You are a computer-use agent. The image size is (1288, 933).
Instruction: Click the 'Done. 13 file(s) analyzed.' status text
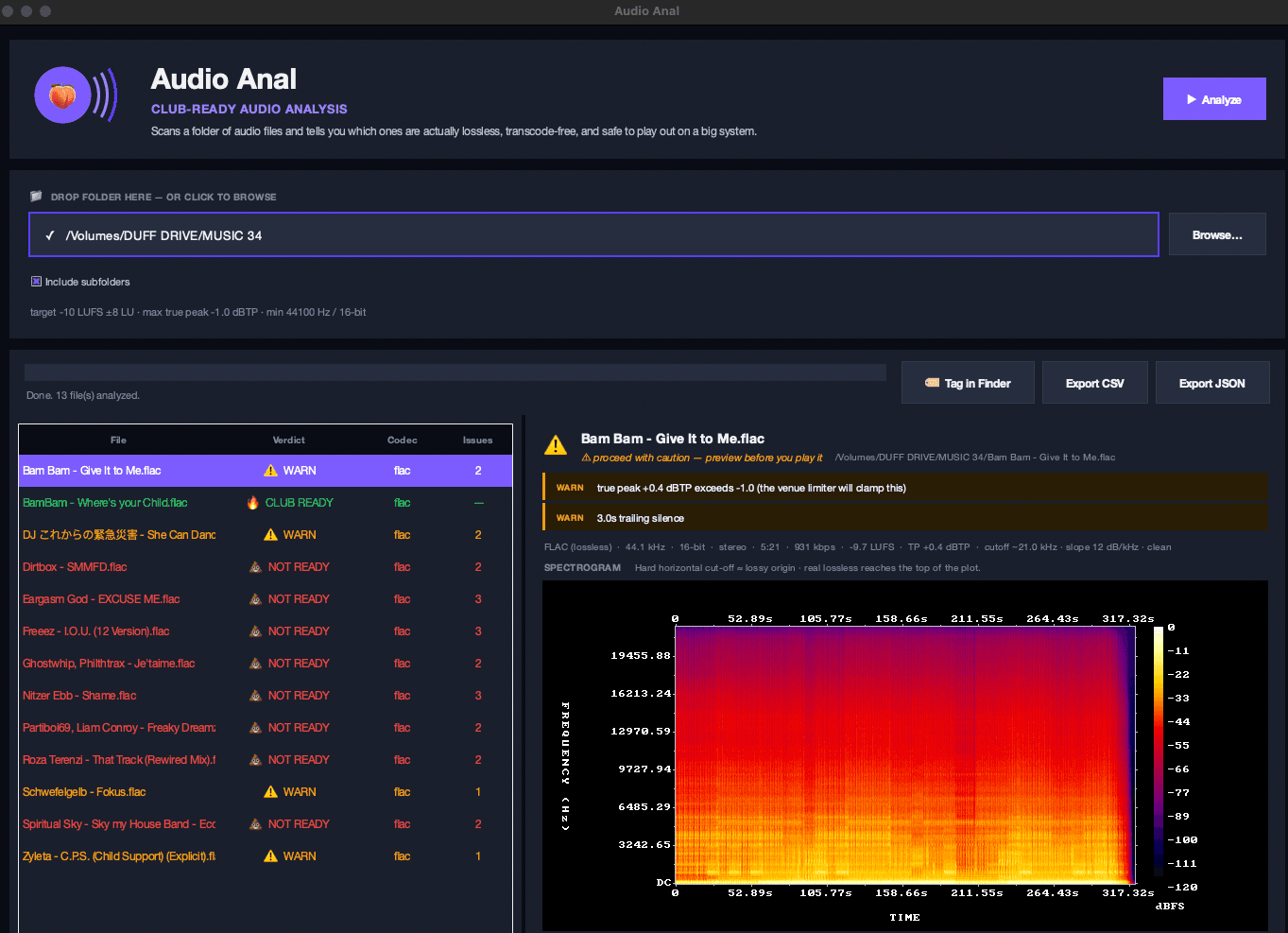[83, 395]
